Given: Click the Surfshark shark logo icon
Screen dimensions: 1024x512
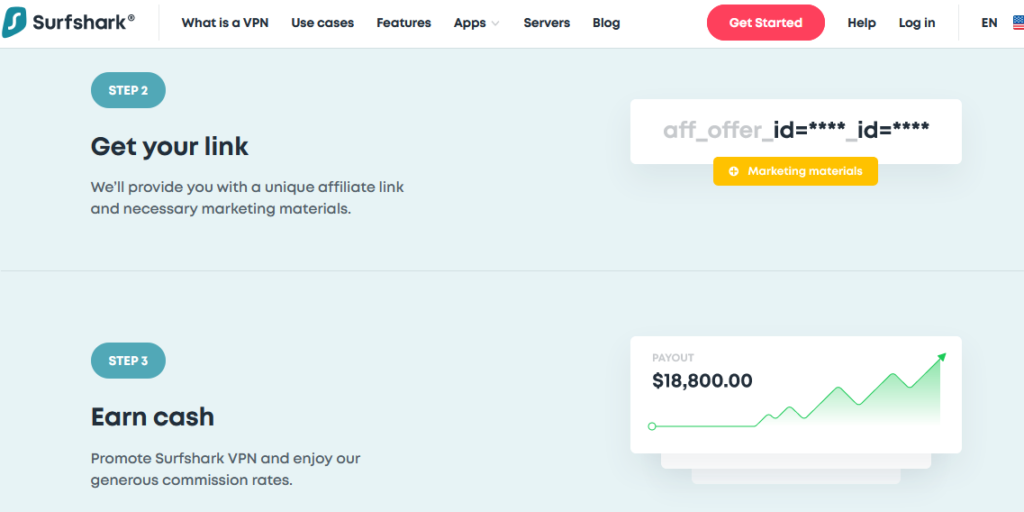Looking at the screenshot, I should pos(14,22).
